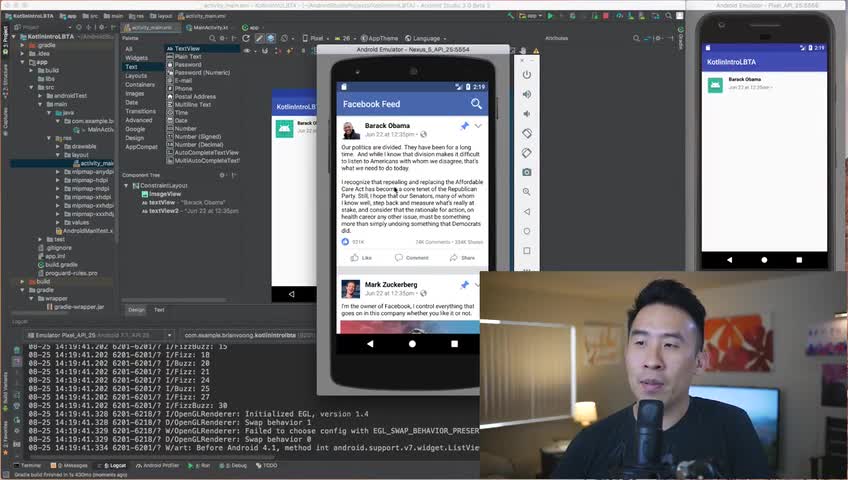Screen dimensions: 848x480
Task: Open the MainActivity.kt editor tab
Action: coord(207,27)
